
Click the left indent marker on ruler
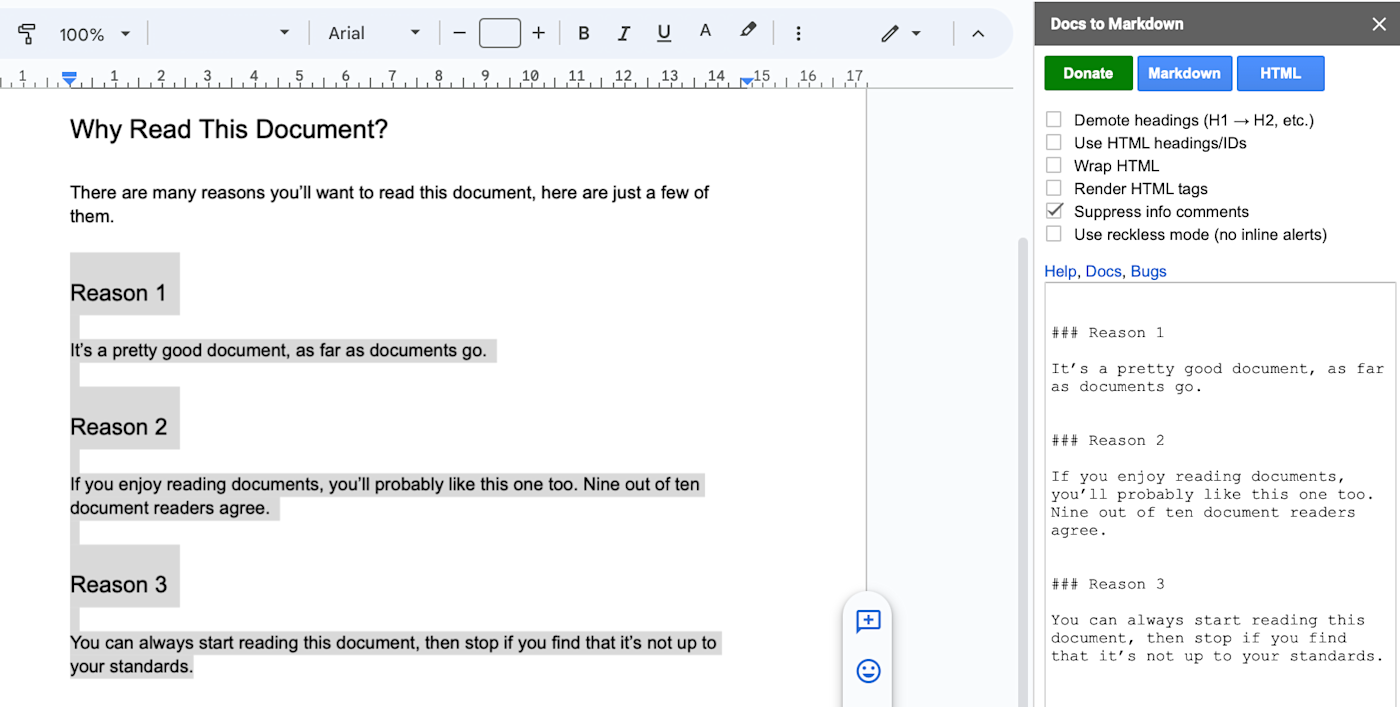coord(69,77)
